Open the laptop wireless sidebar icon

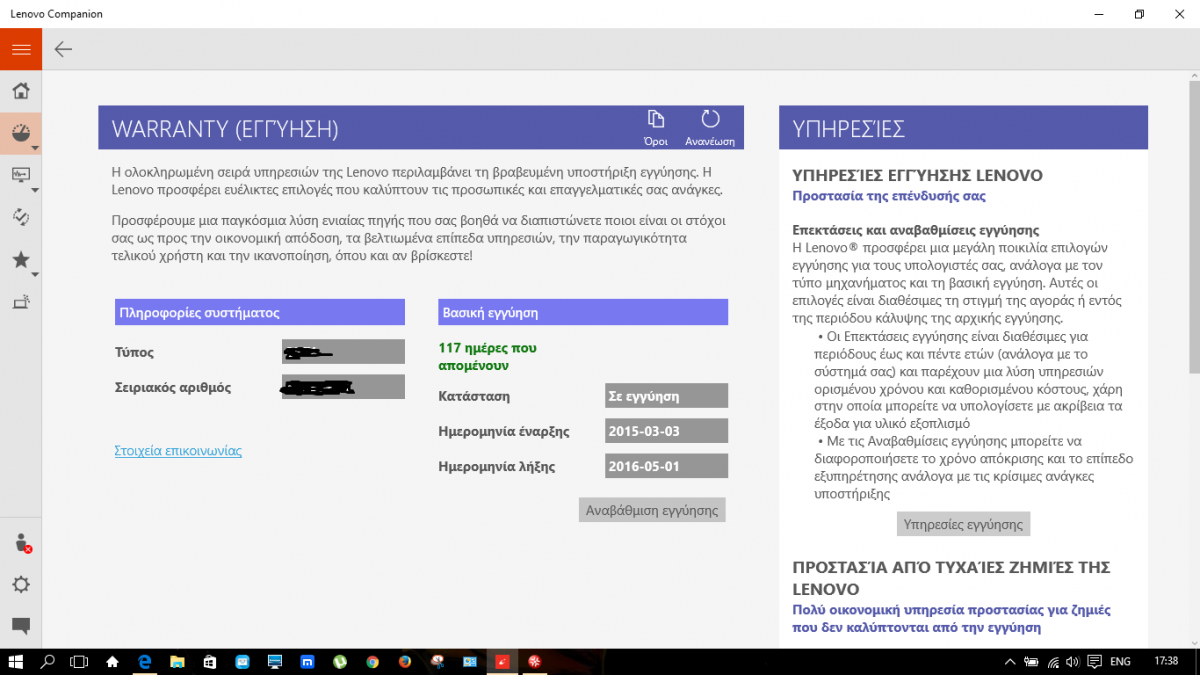20,301
